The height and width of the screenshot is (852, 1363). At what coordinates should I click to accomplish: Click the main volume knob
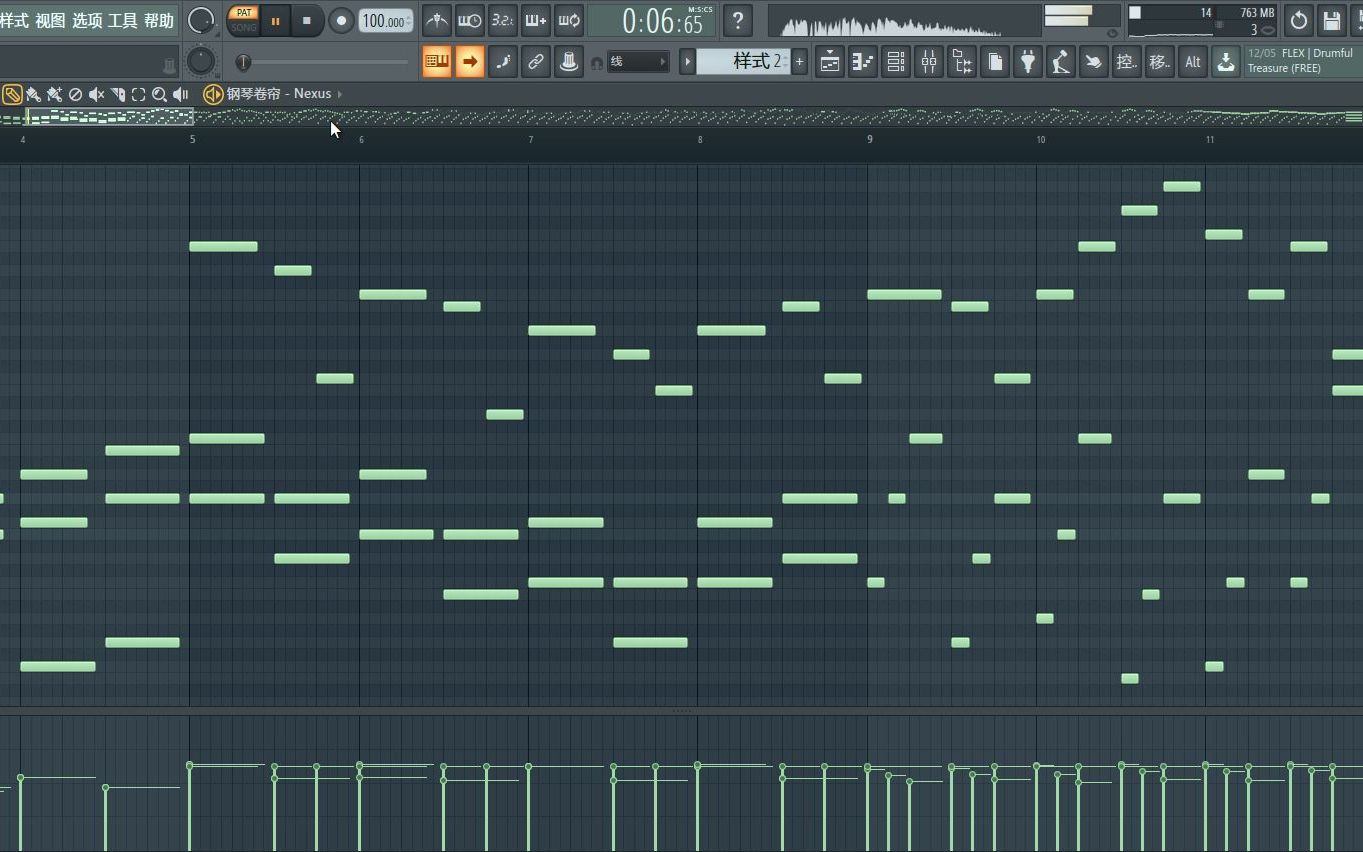201,20
